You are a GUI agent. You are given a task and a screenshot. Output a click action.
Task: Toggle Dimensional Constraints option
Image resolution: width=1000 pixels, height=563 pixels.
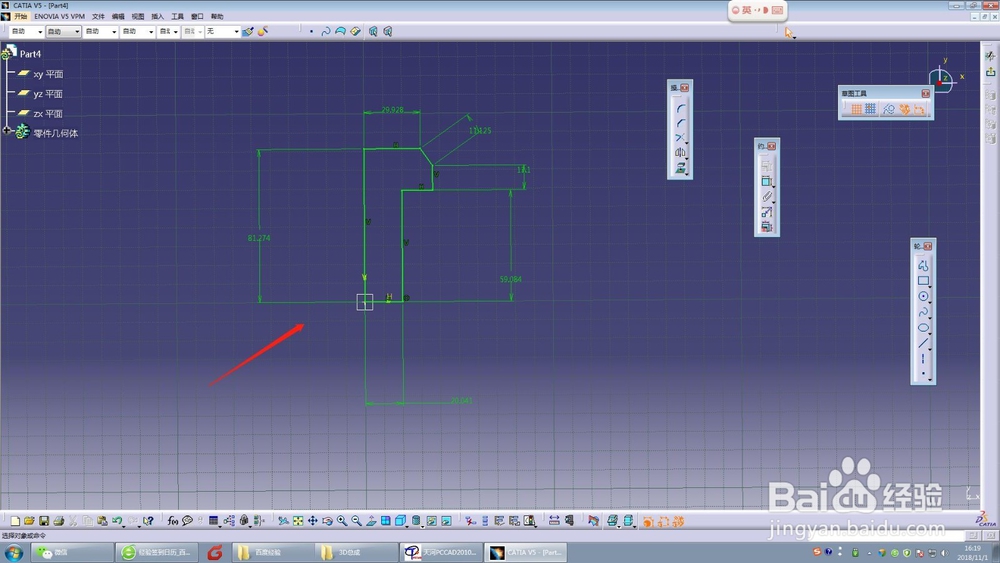(x=919, y=110)
